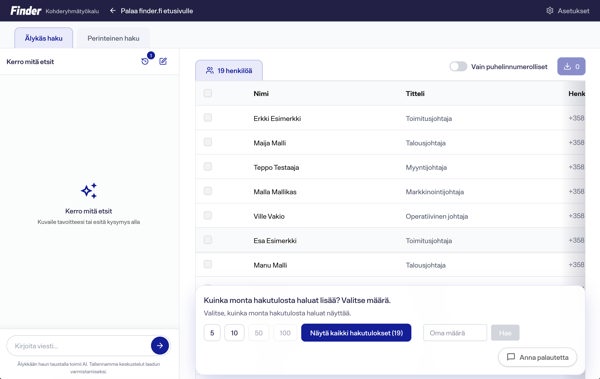
Task: Click the Markkinointijohtaja title cell
Action: [435, 192]
